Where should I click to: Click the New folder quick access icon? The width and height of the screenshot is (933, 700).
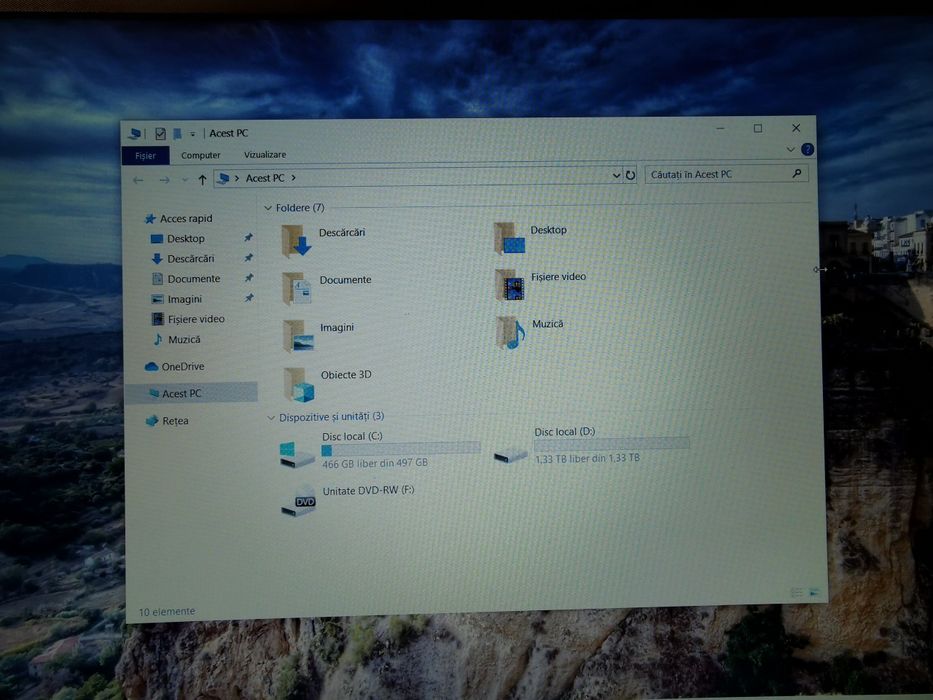pyautogui.click(x=177, y=133)
